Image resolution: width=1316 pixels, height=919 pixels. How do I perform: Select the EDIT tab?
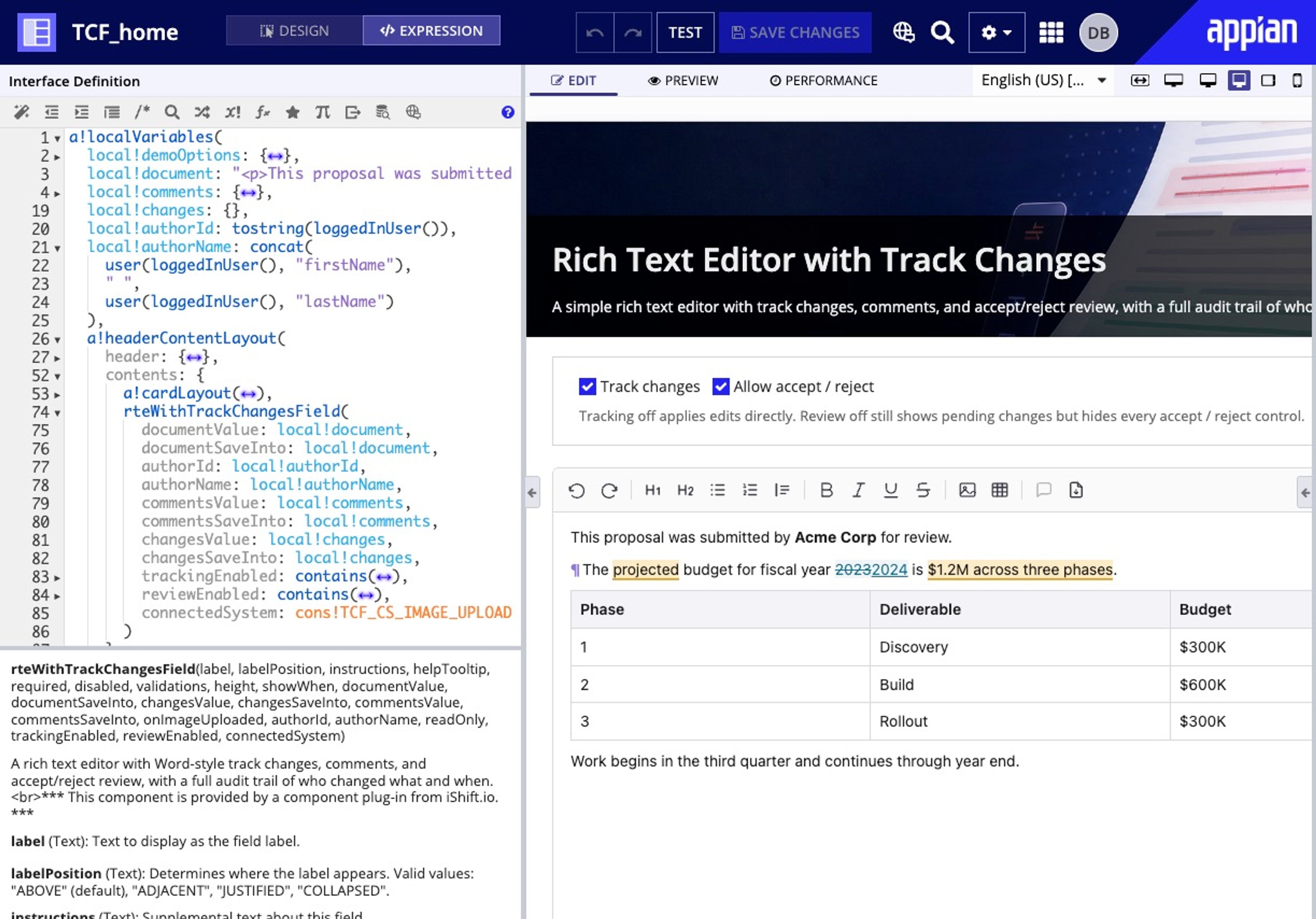[573, 80]
